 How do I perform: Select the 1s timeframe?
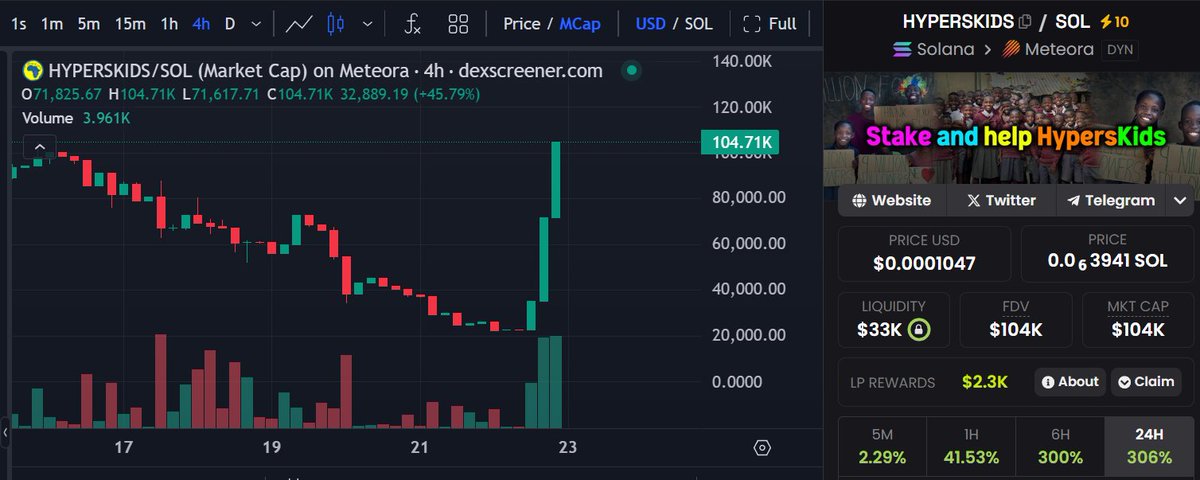18,23
